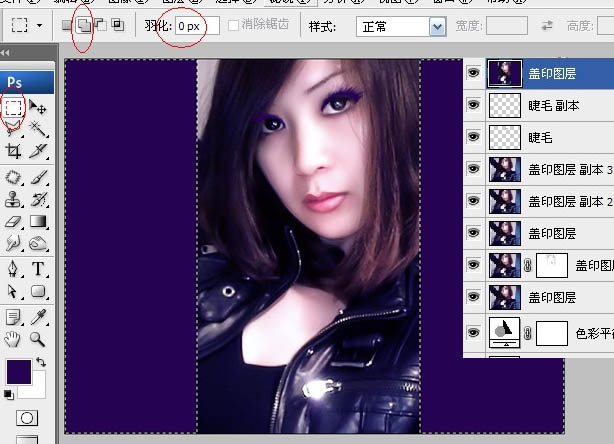Click the 色彩平衡 adjustment layer icon thumbnail
Screen dimensions: 614x444
504,332
